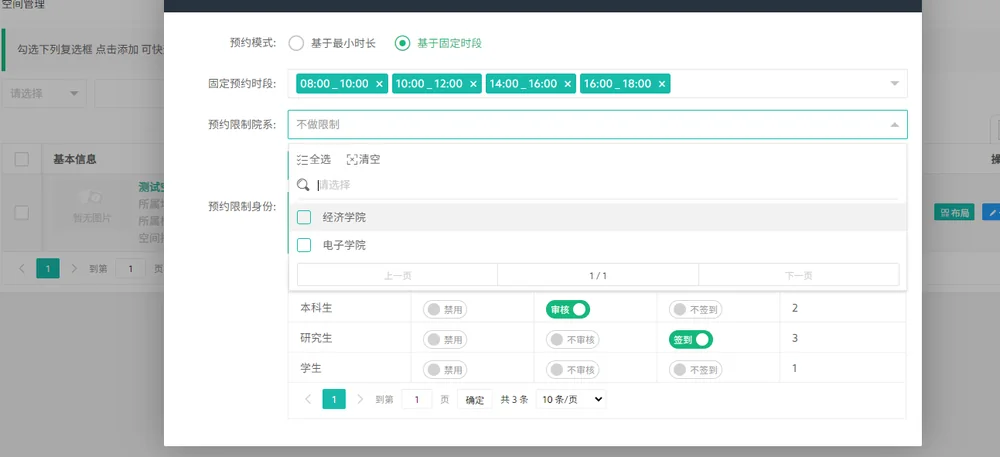Click the search magnifier icon in dropdown
1000x457 pixels.
pyautogui.click(x=304, y=185)
